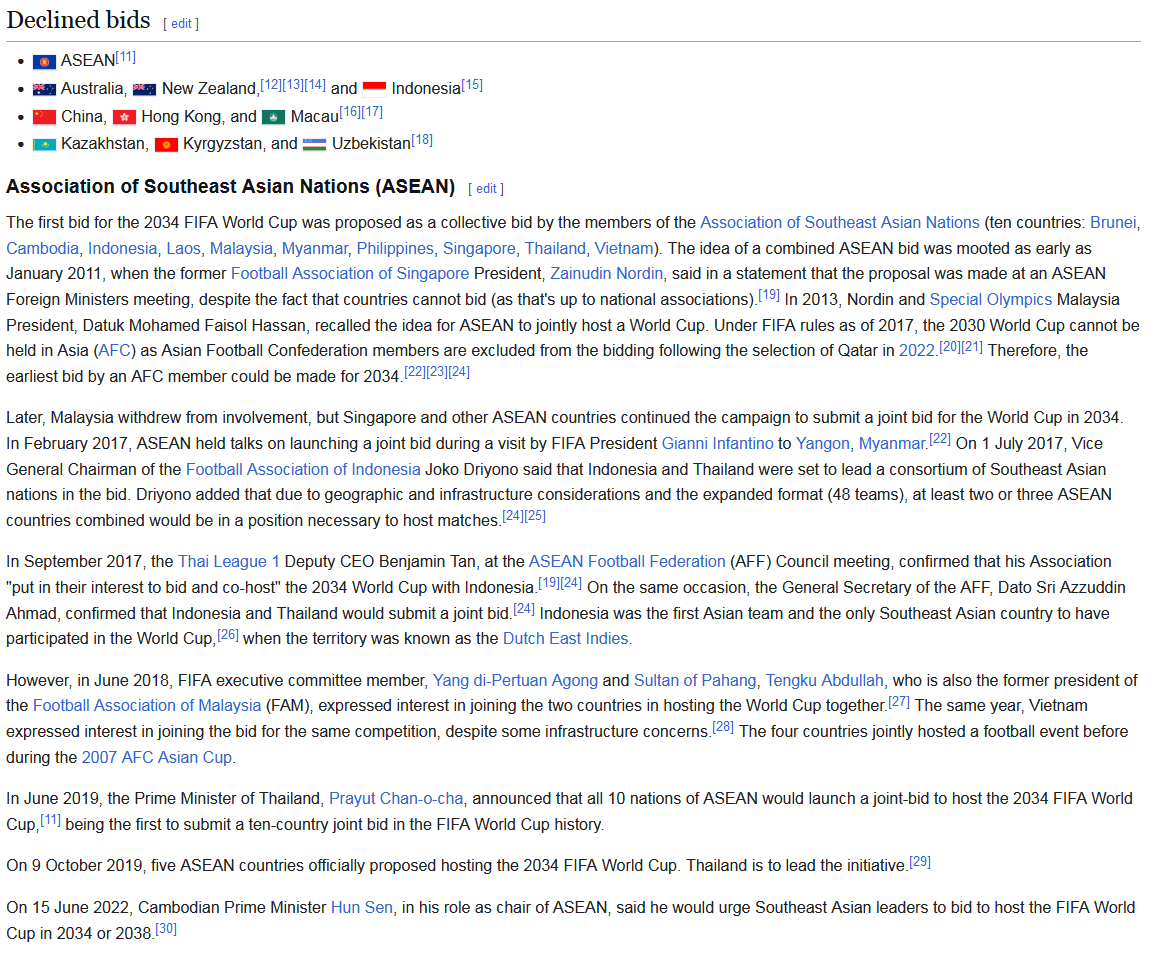Open citation [13] after New Zealand
This screenshot has width=1154, height=961.
pos(293,85)
